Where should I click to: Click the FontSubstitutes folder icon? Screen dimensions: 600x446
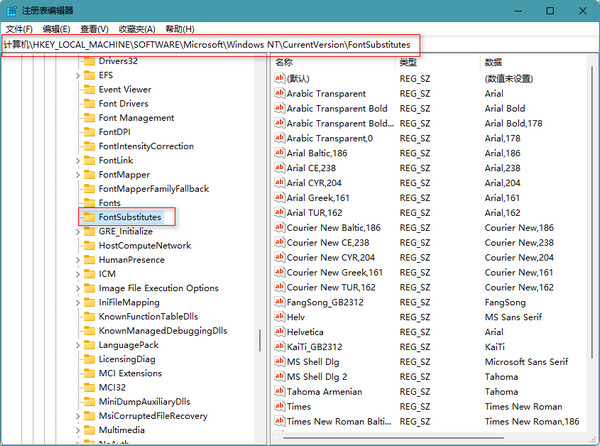[88, 217]
